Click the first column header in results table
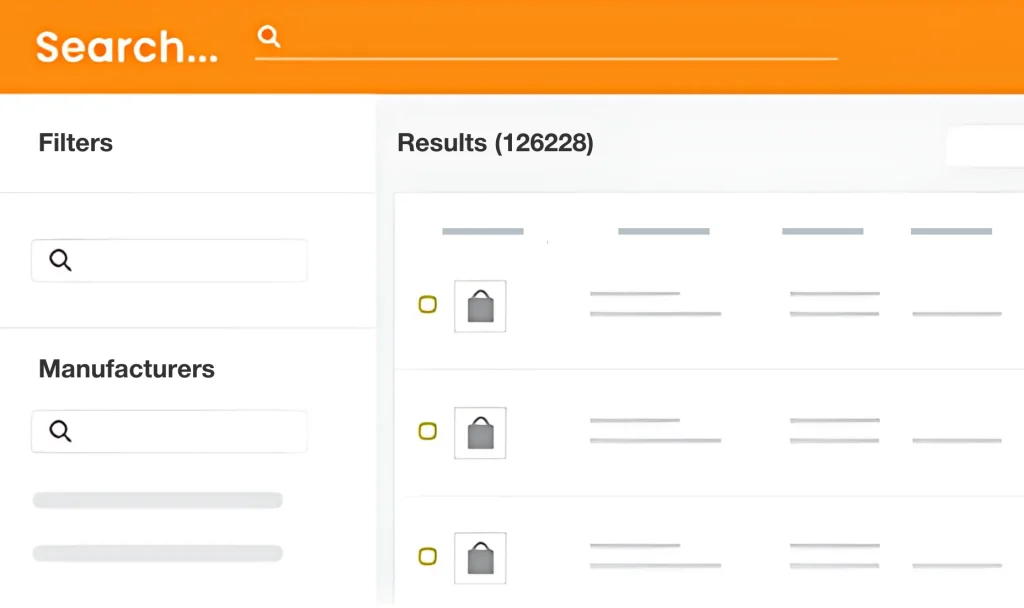1024x608 pixels. (x=483, y=231)
